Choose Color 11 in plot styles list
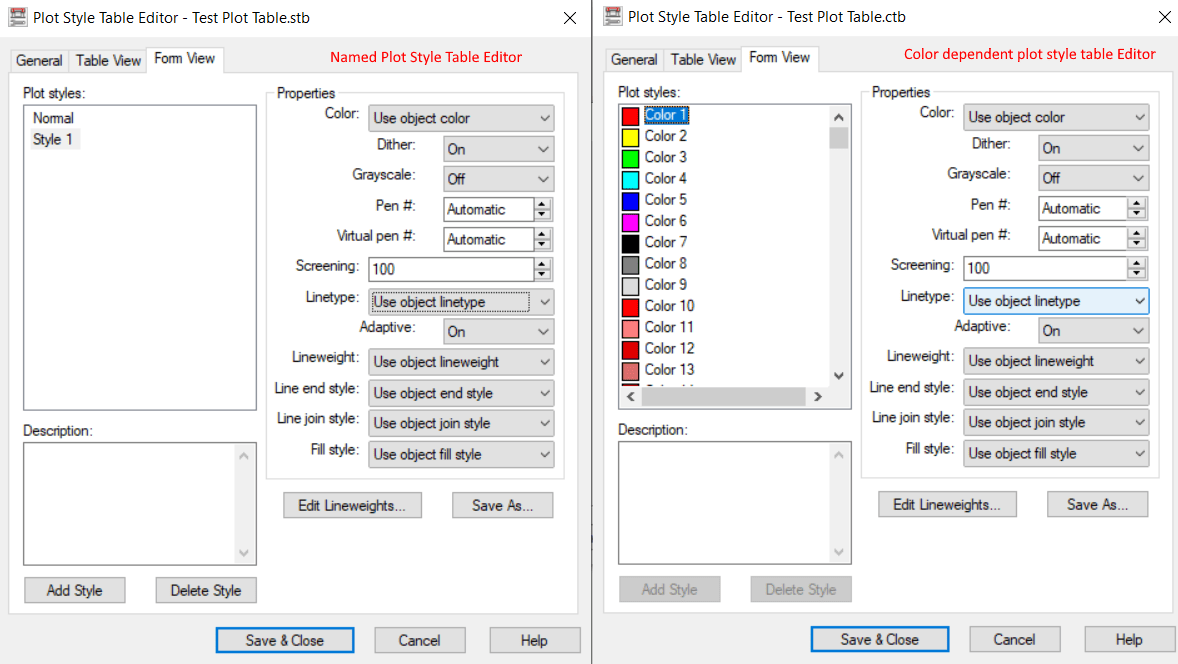 coord(669,327)
